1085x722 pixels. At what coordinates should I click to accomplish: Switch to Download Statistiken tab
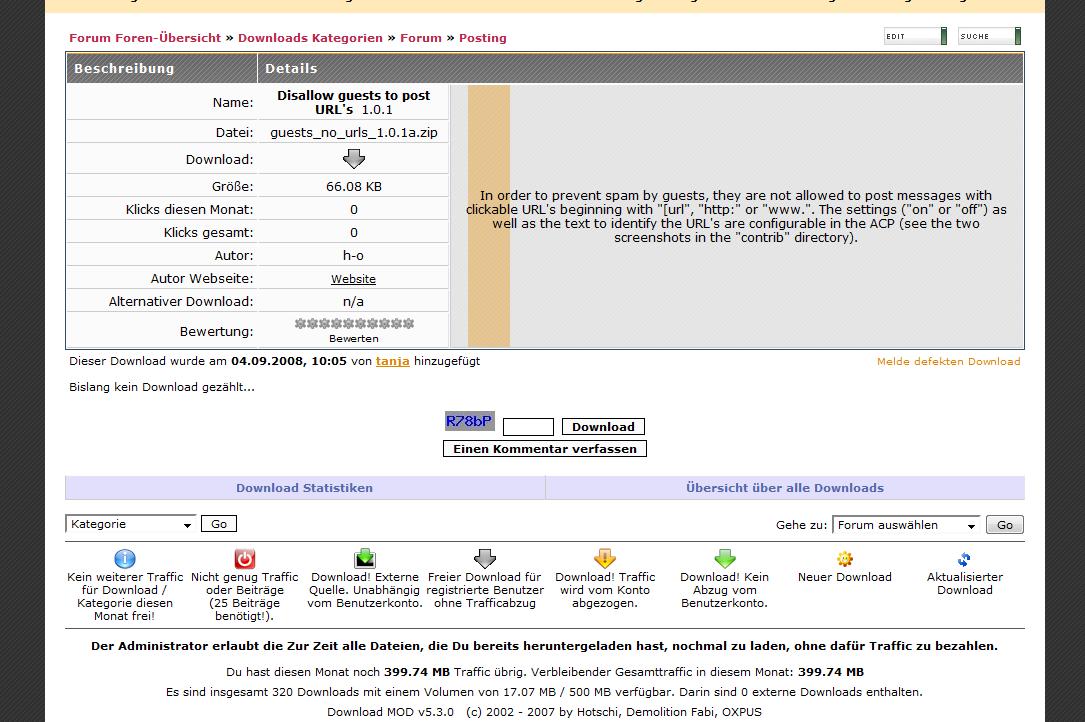click(304, 488)
